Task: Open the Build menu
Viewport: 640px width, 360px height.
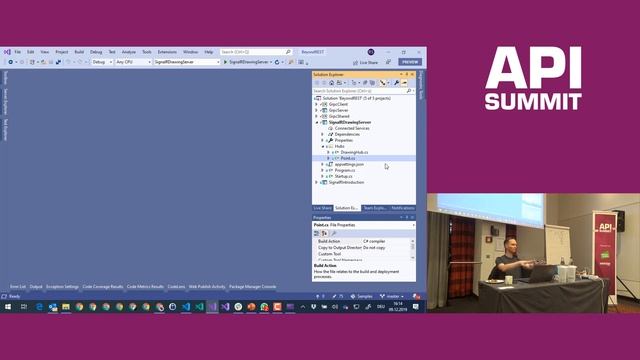Action: tap(79, 52)
